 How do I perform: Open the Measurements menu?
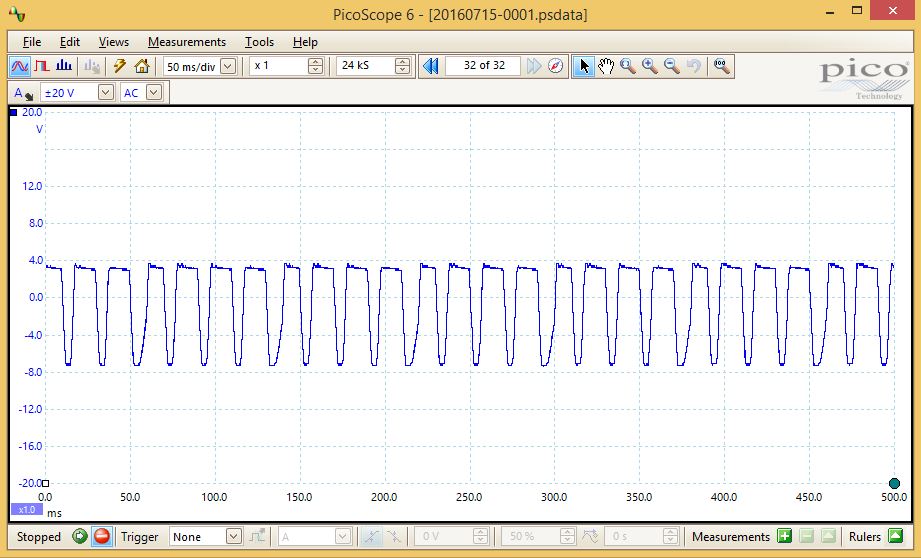point(187,42)
